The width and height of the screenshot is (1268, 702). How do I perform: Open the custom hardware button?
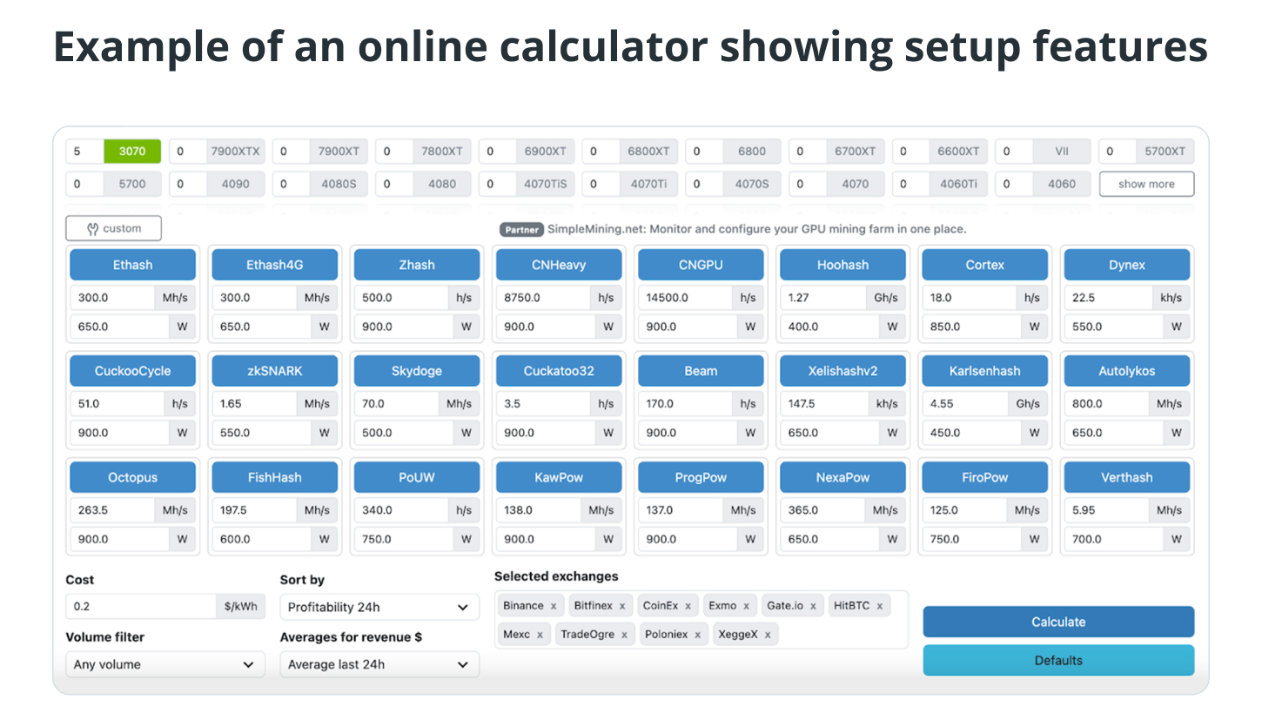coord(114,228)
